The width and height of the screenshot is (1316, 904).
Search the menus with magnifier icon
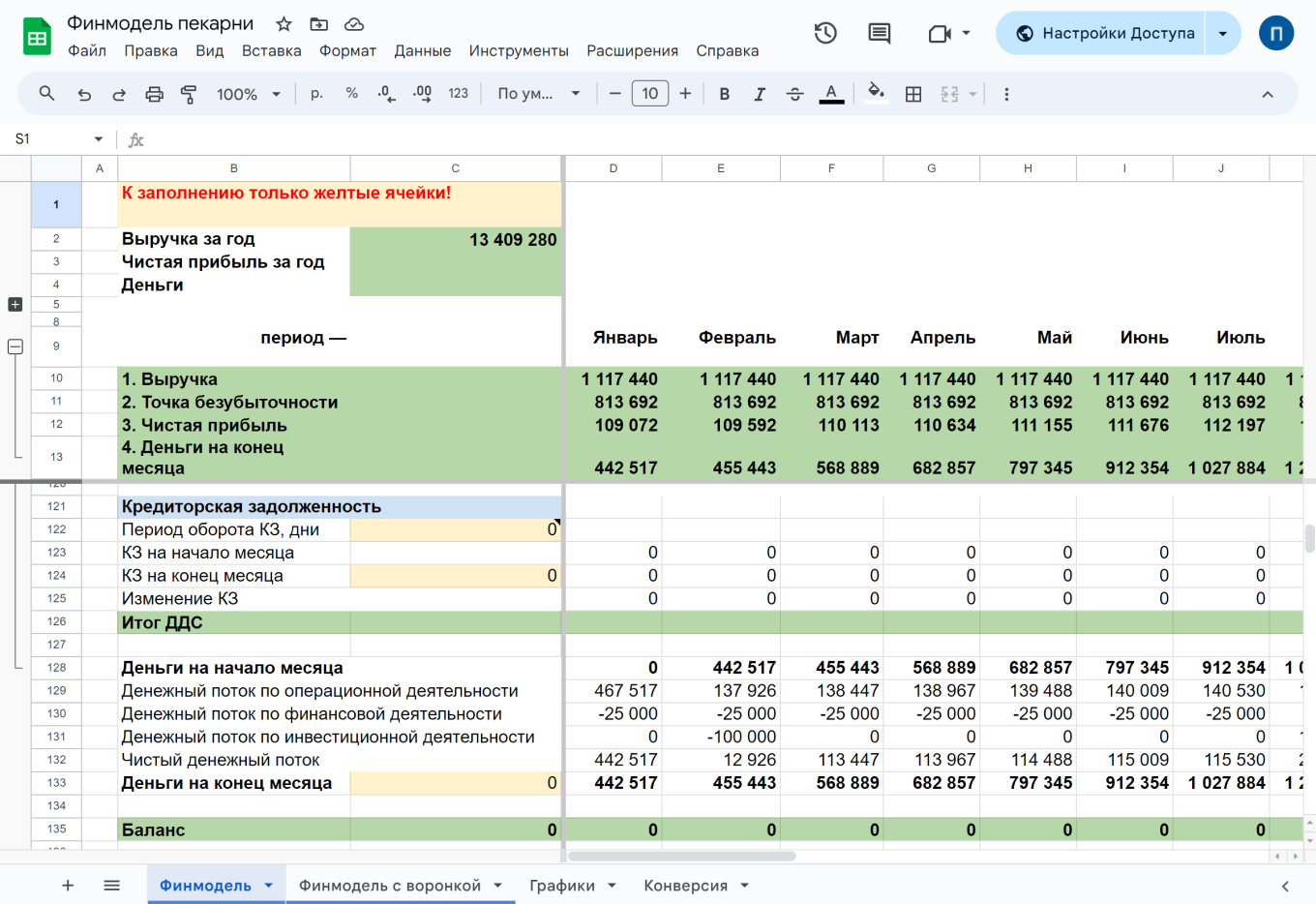coord(46,94)
